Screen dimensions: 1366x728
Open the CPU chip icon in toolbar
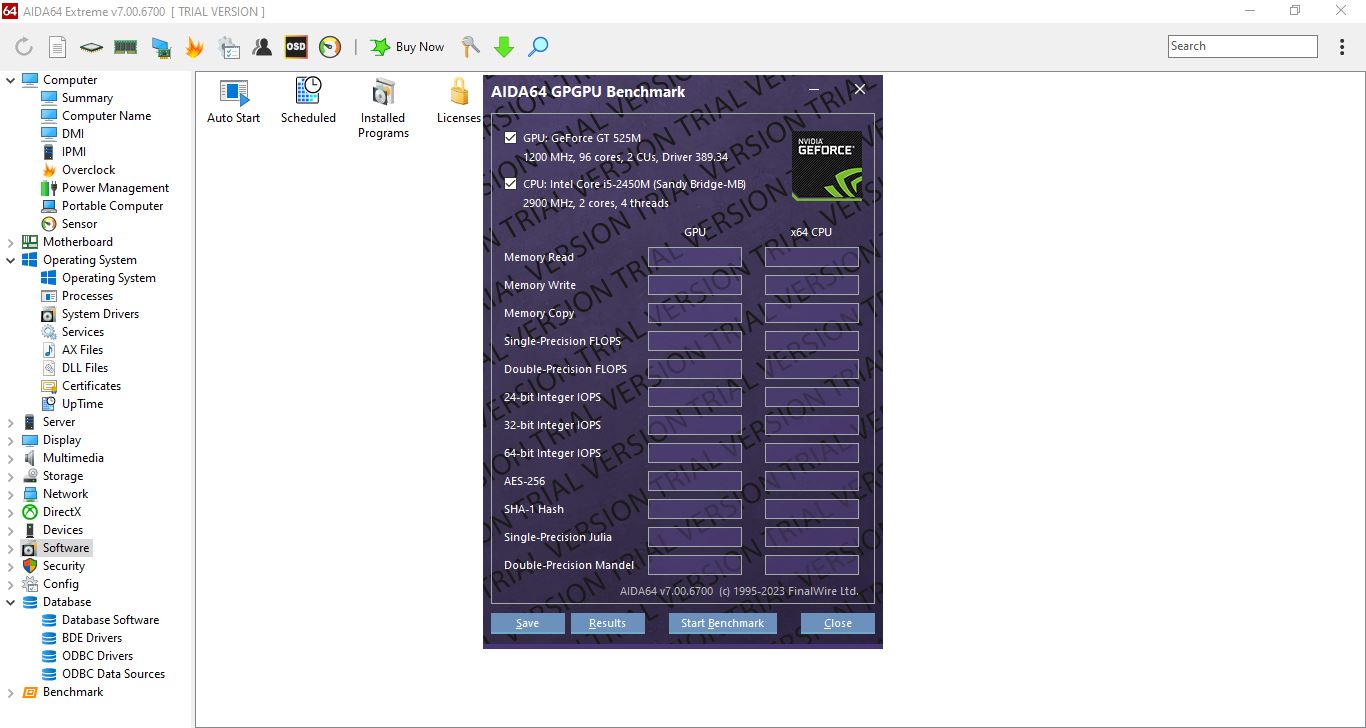tap(92, 47)
